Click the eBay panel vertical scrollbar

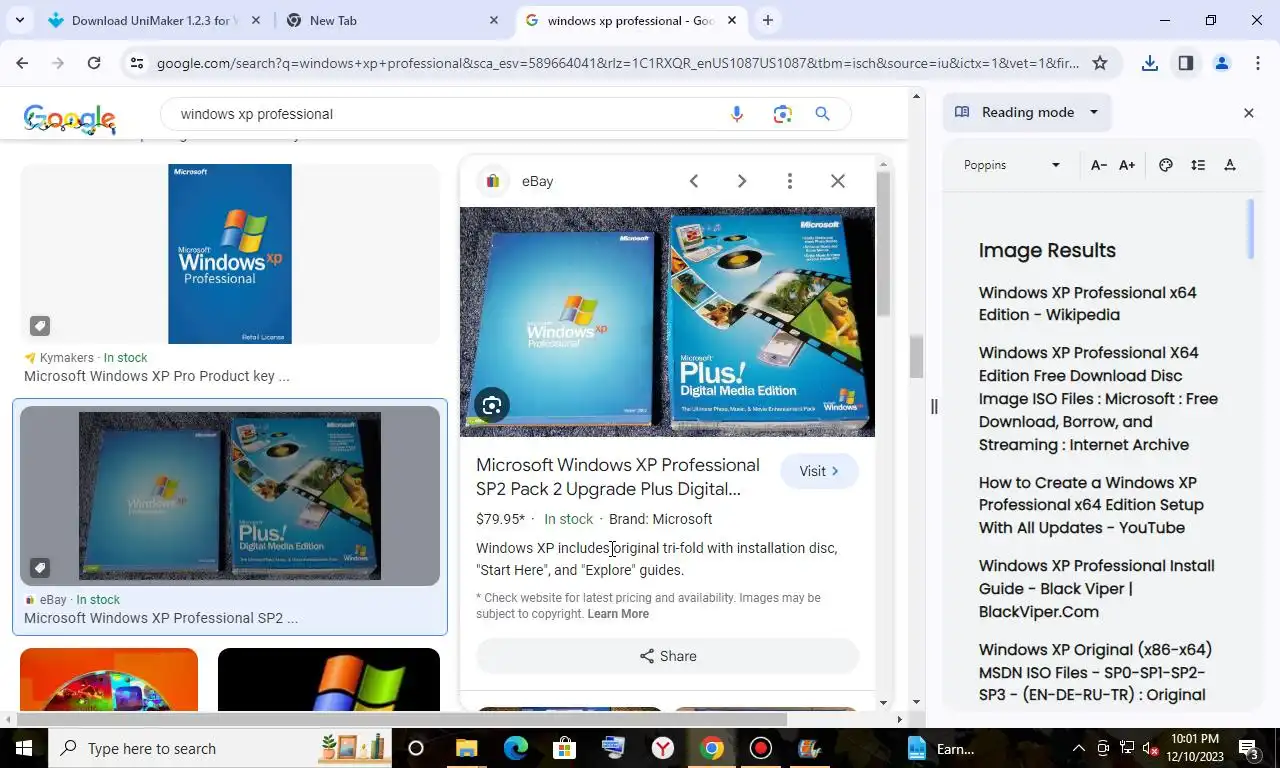click(x=883, y=244)
